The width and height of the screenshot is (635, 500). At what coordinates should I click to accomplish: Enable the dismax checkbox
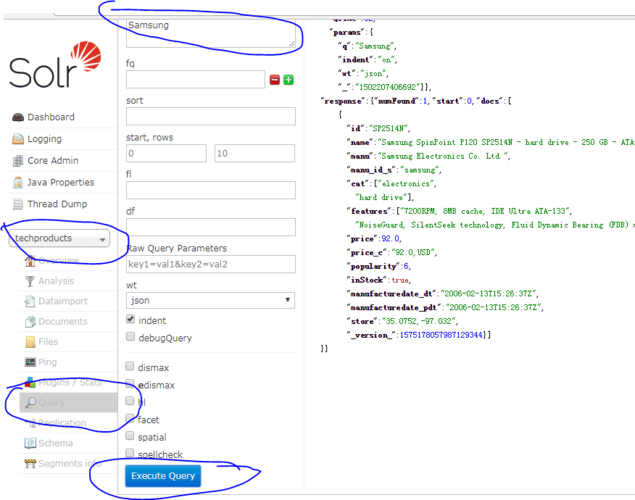(x=130, y=366)
